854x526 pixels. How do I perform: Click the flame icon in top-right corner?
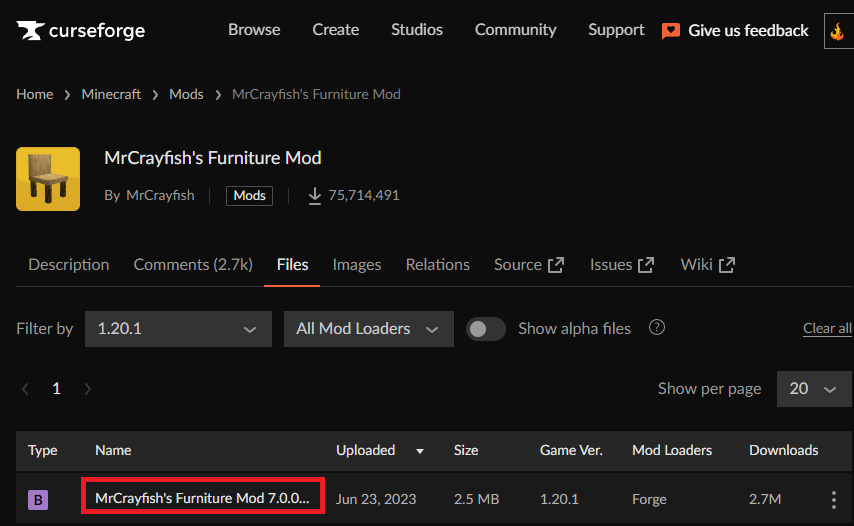[x=837, y=31]
